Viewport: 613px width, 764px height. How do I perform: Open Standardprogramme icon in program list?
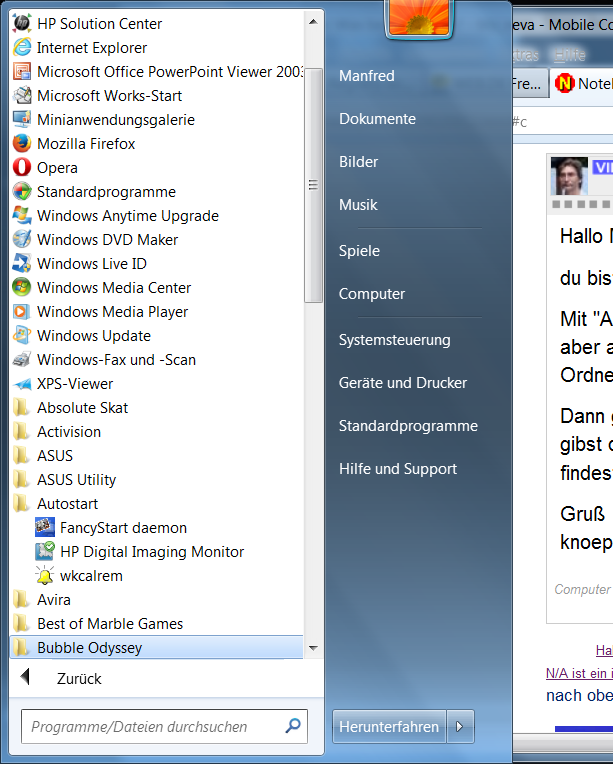coord(22,191)
